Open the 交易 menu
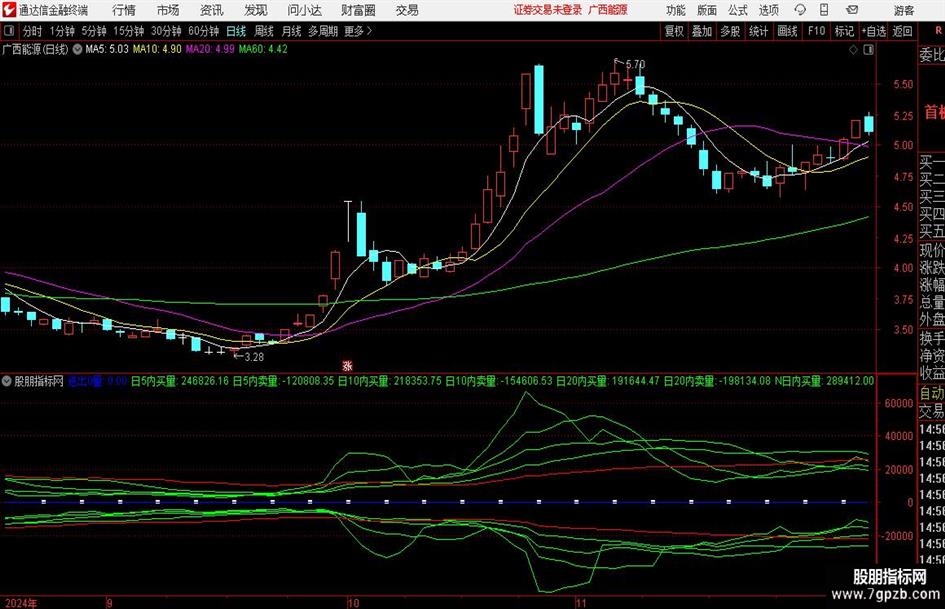The height and width of the screenshot is (609, 945). click(407, 10)
